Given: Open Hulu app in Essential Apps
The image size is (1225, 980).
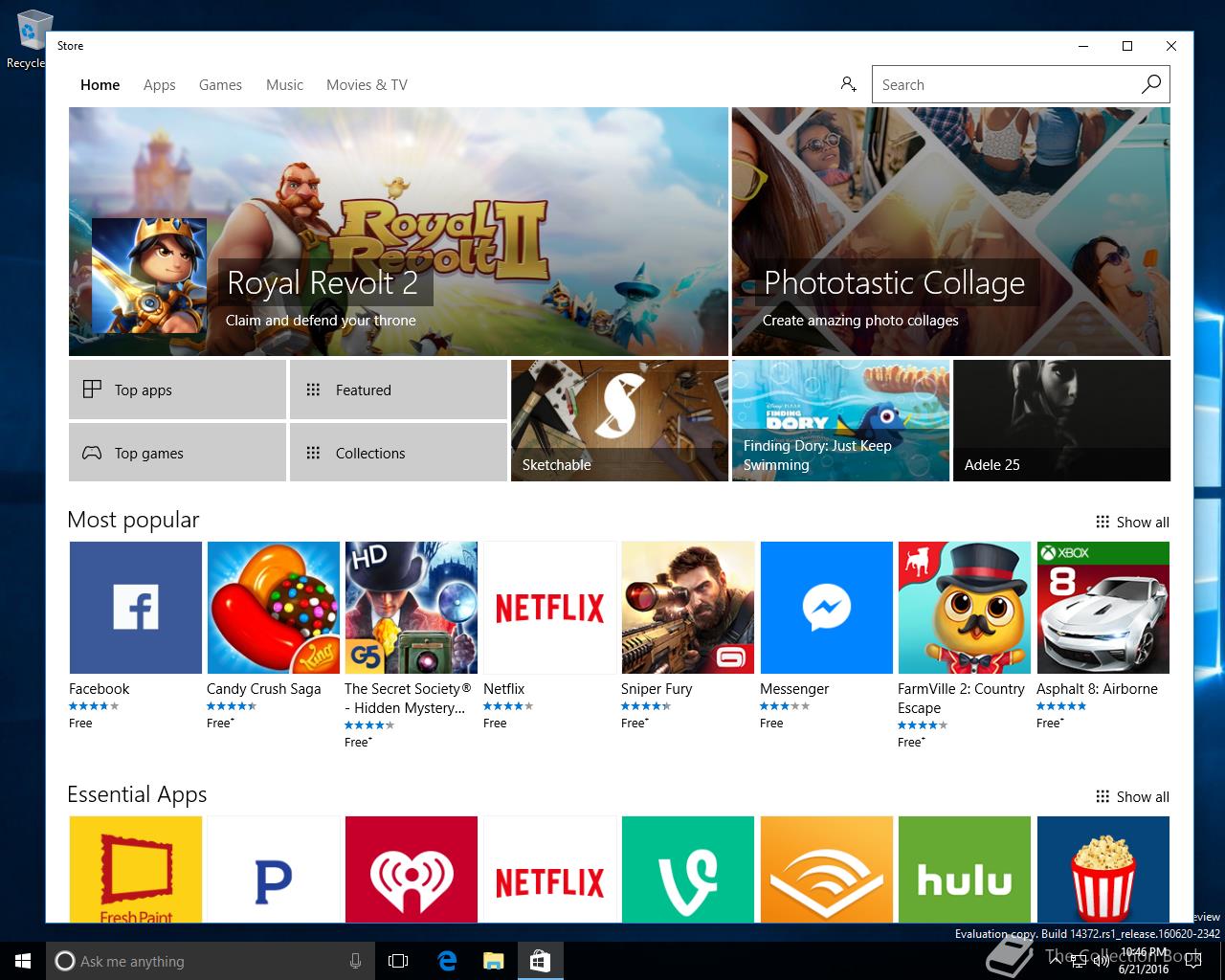Looking at the screenshot, I should [x=964, y=869].
